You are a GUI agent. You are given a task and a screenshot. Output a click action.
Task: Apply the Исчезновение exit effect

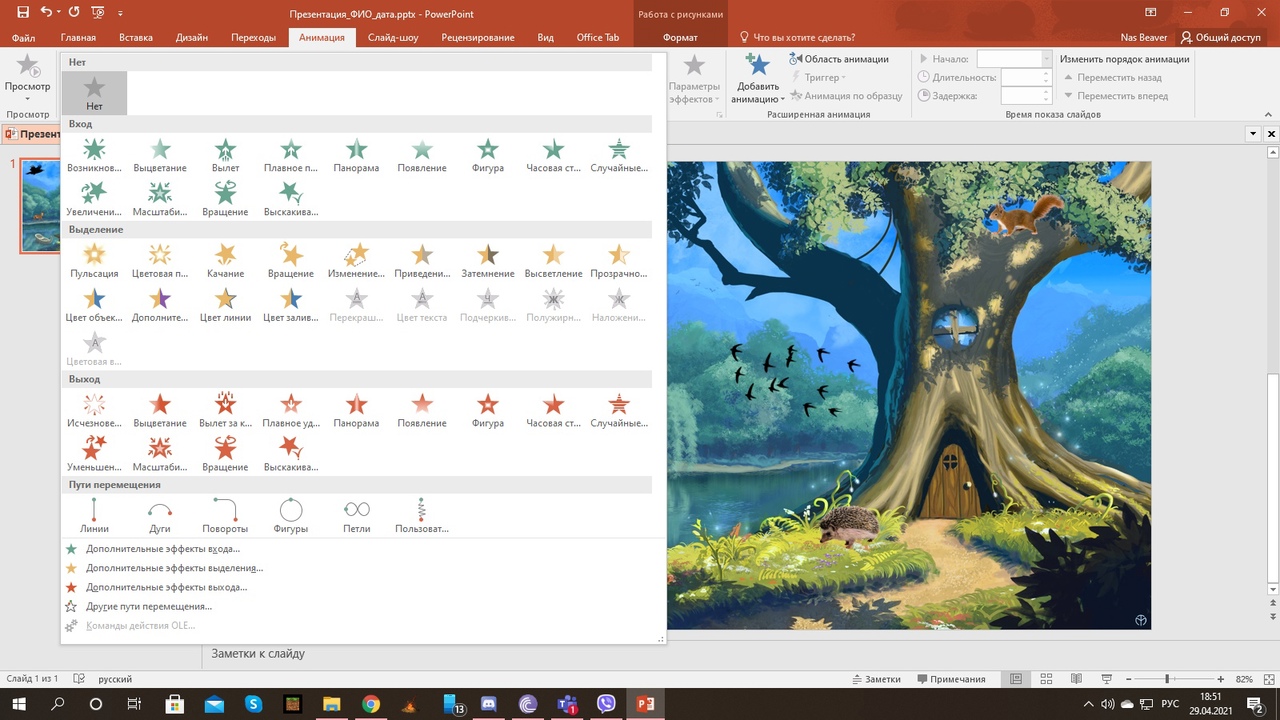coord(94,411)
